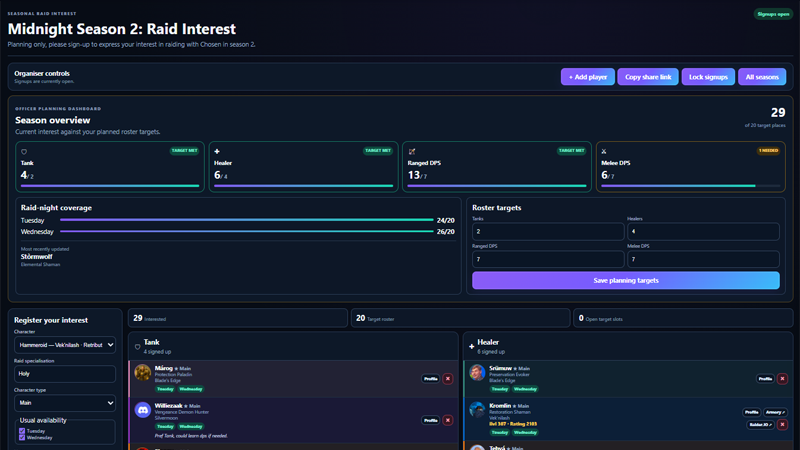Image resolution: width=800 pixels, height=450 pixels.
Task: Click the '29 Interested' stat box
Action: click(238, 318)
